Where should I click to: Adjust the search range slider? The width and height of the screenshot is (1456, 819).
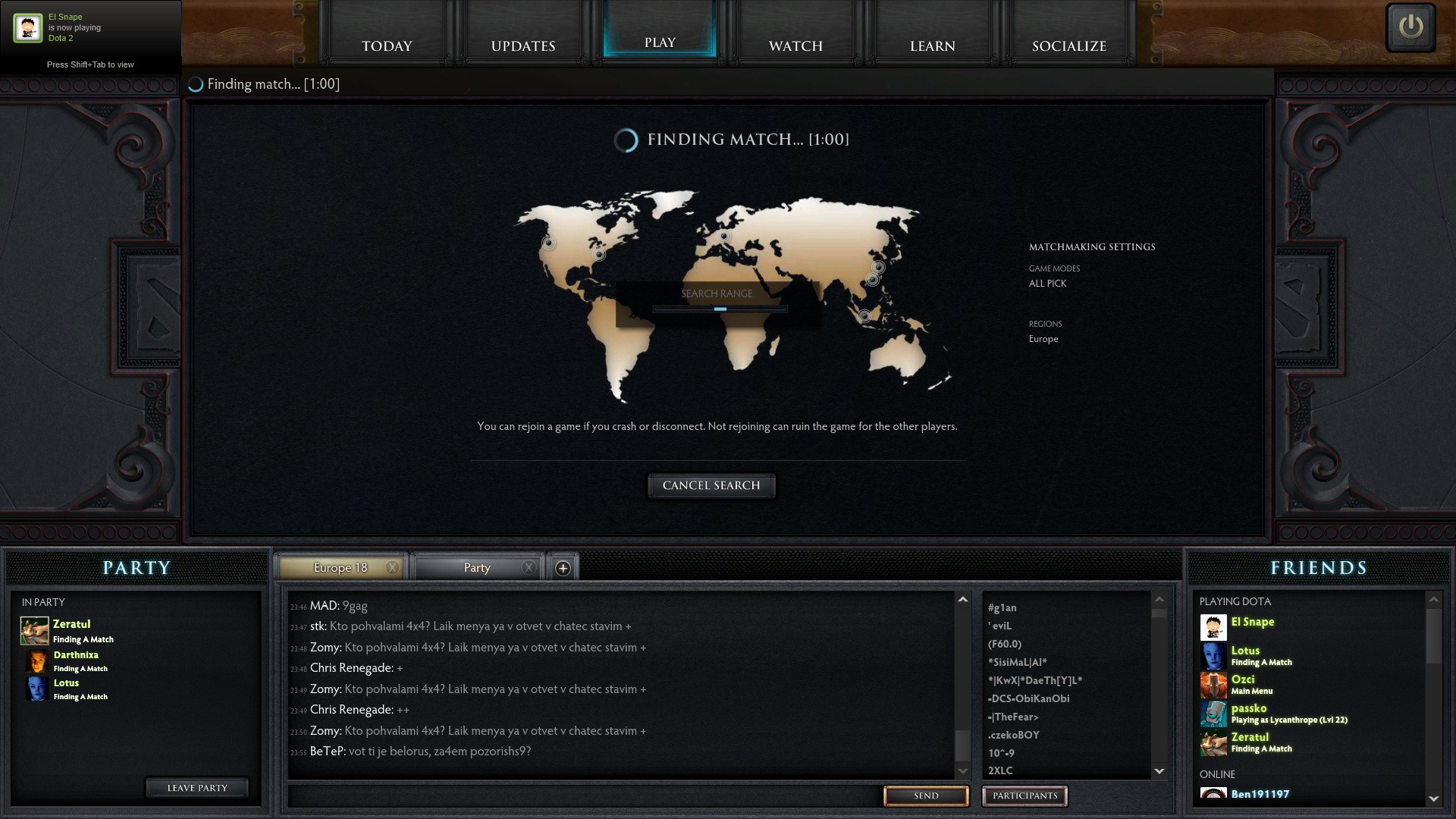(x=720, y=309)
